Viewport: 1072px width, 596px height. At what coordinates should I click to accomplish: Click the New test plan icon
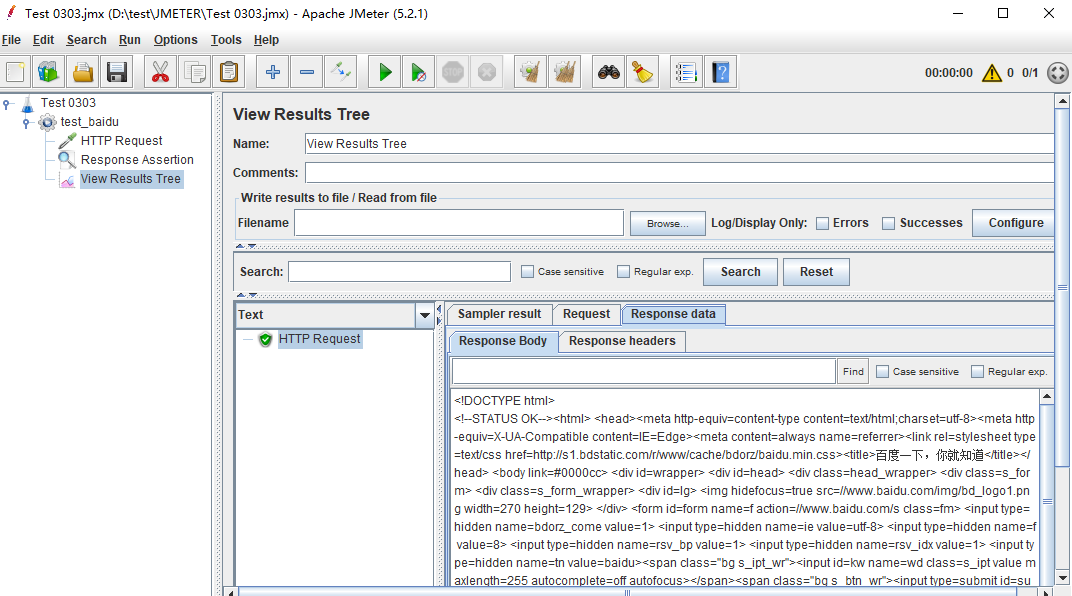coord(15,72)
